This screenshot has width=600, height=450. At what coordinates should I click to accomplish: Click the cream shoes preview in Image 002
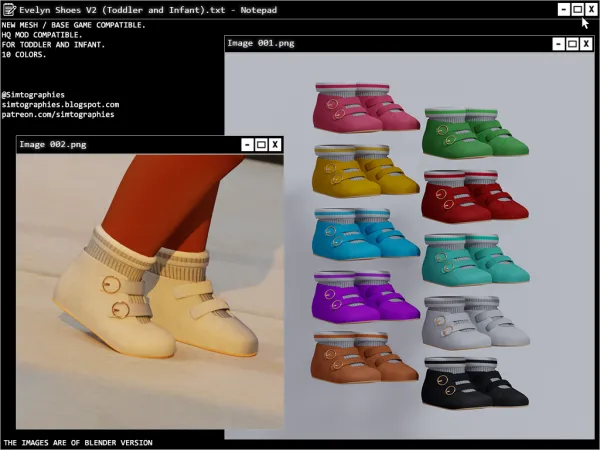pyautogui.click(x=155, y=292)
